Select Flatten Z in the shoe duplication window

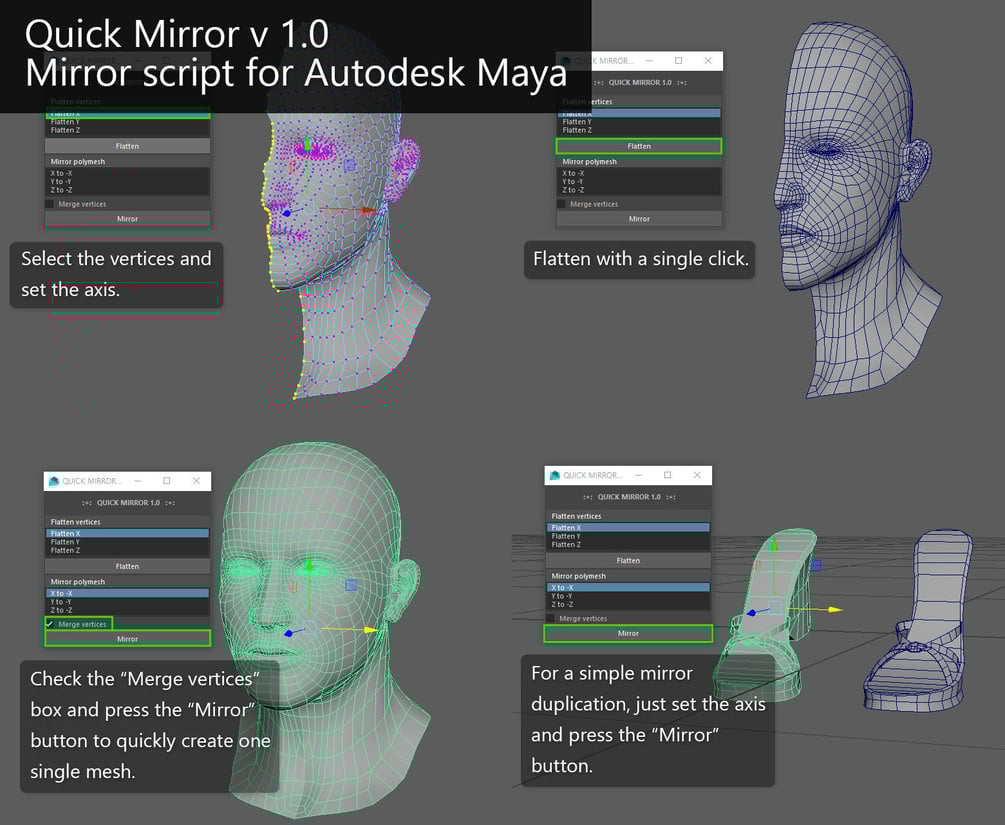click(x=627, y=544)
